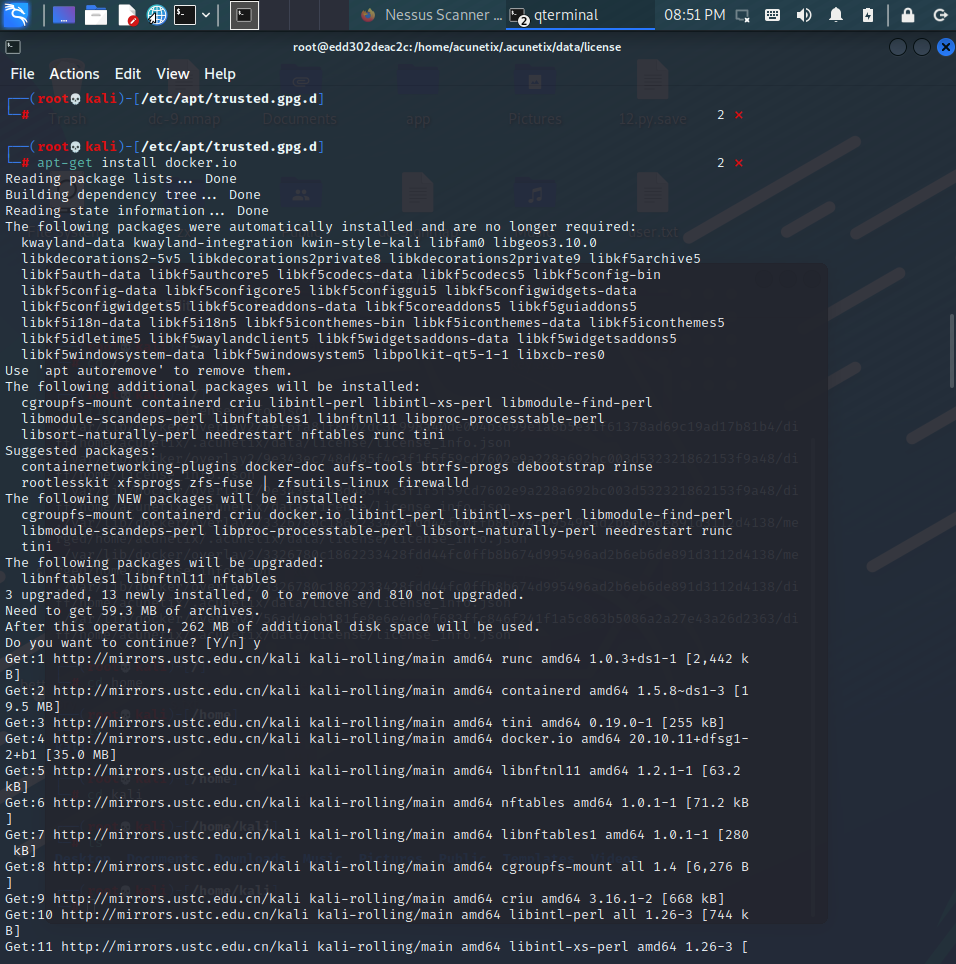Viewport: 956px width, 964px height.
Task: Mute audio using the volume tray icon
Action: [805, 14]
